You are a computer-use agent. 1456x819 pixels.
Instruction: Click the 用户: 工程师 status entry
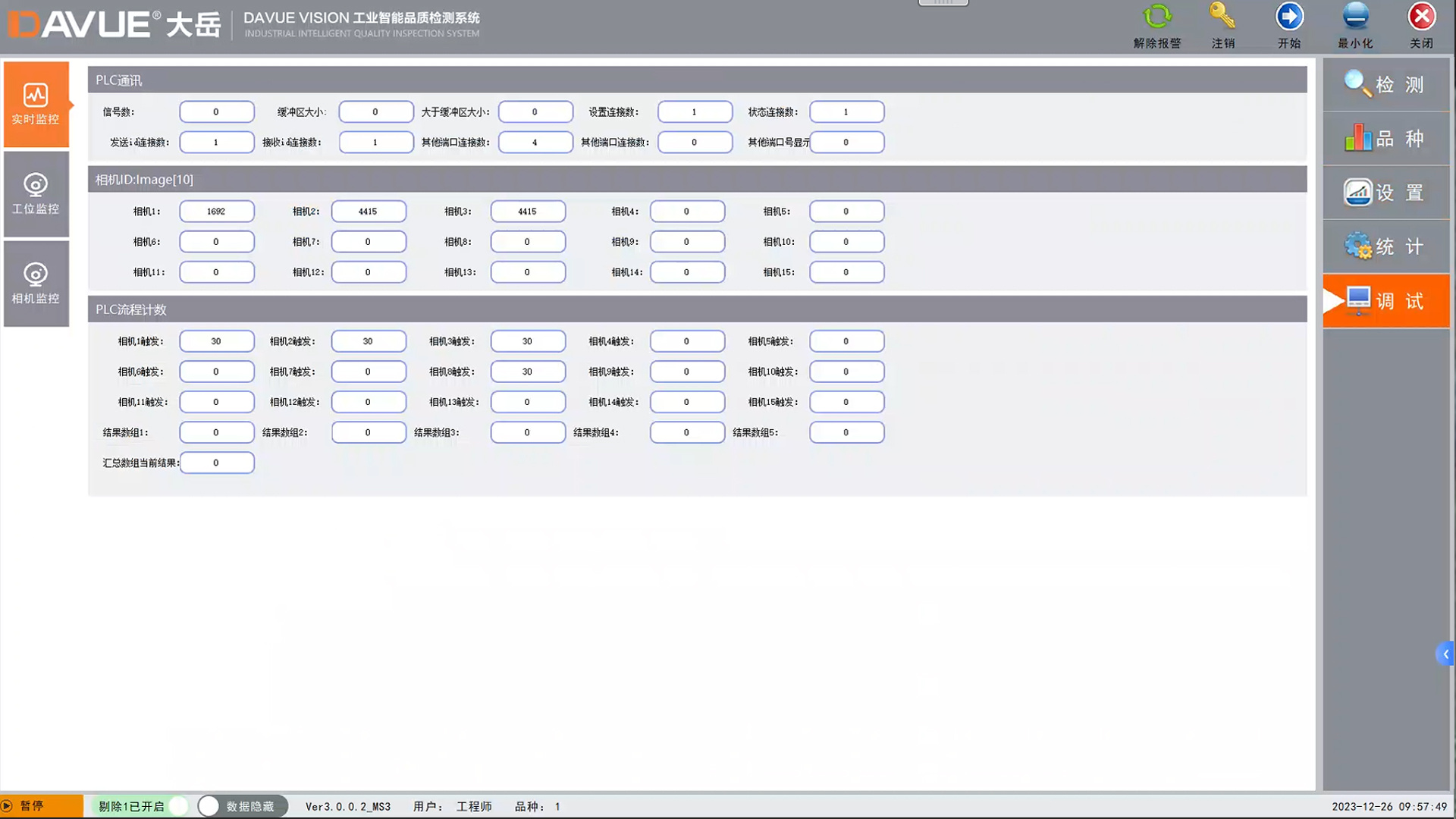coord(453,807)
